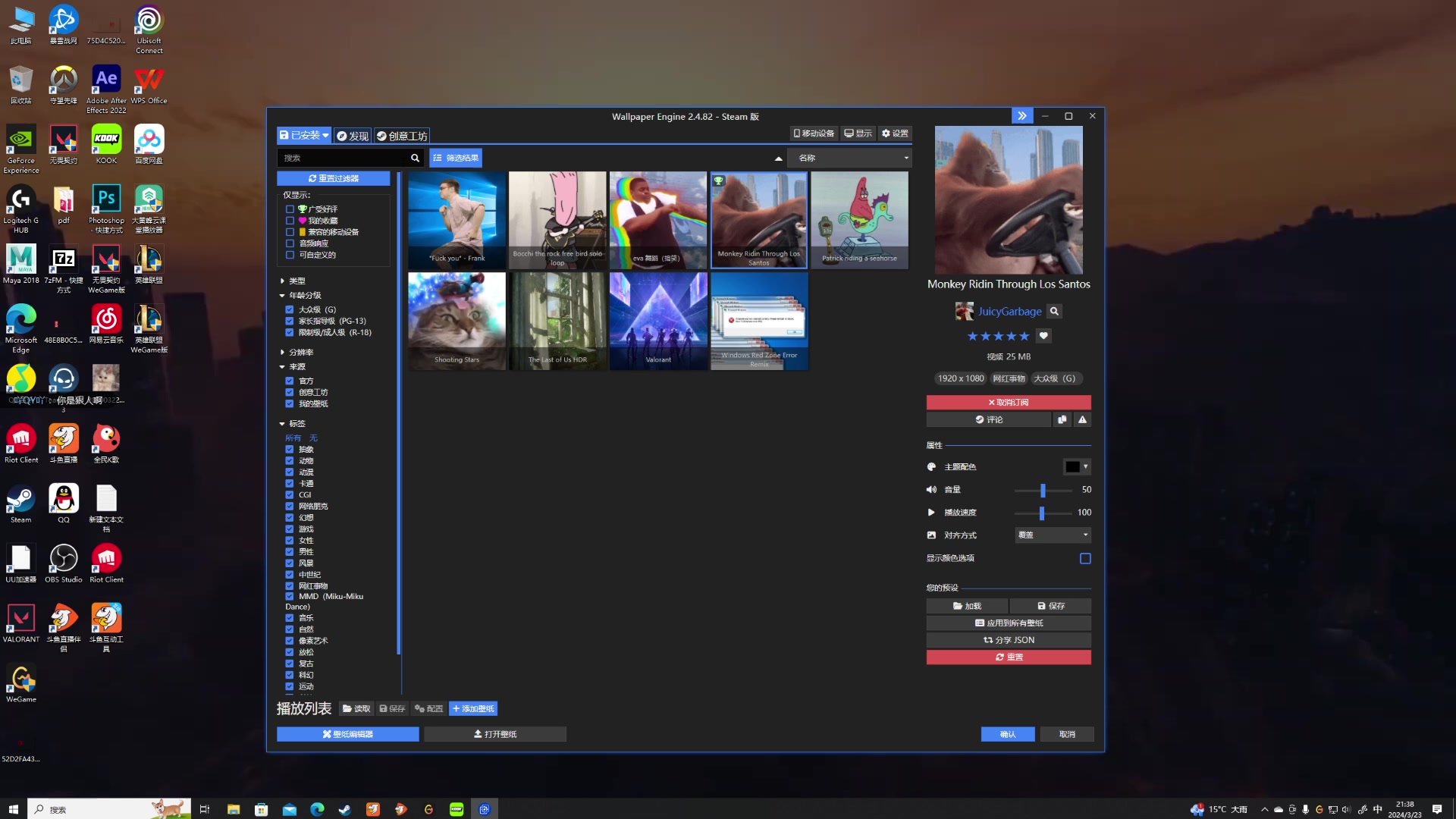Open the QQ desktop icon
The width and height of the screenshot is (1456, 819).
point(64,504)
